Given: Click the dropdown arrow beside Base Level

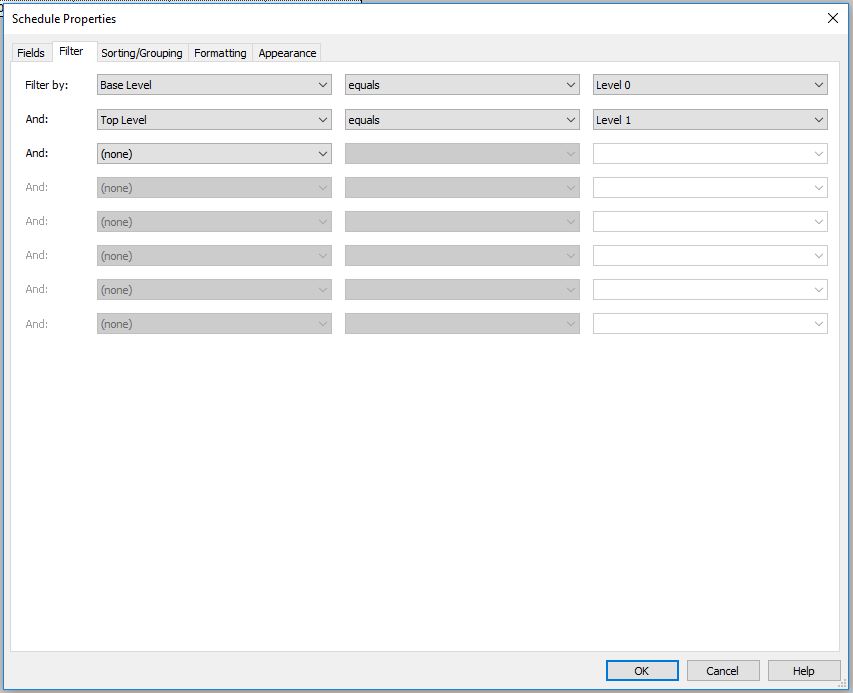Looking at the screenshot, I should [x=324, y=85].
